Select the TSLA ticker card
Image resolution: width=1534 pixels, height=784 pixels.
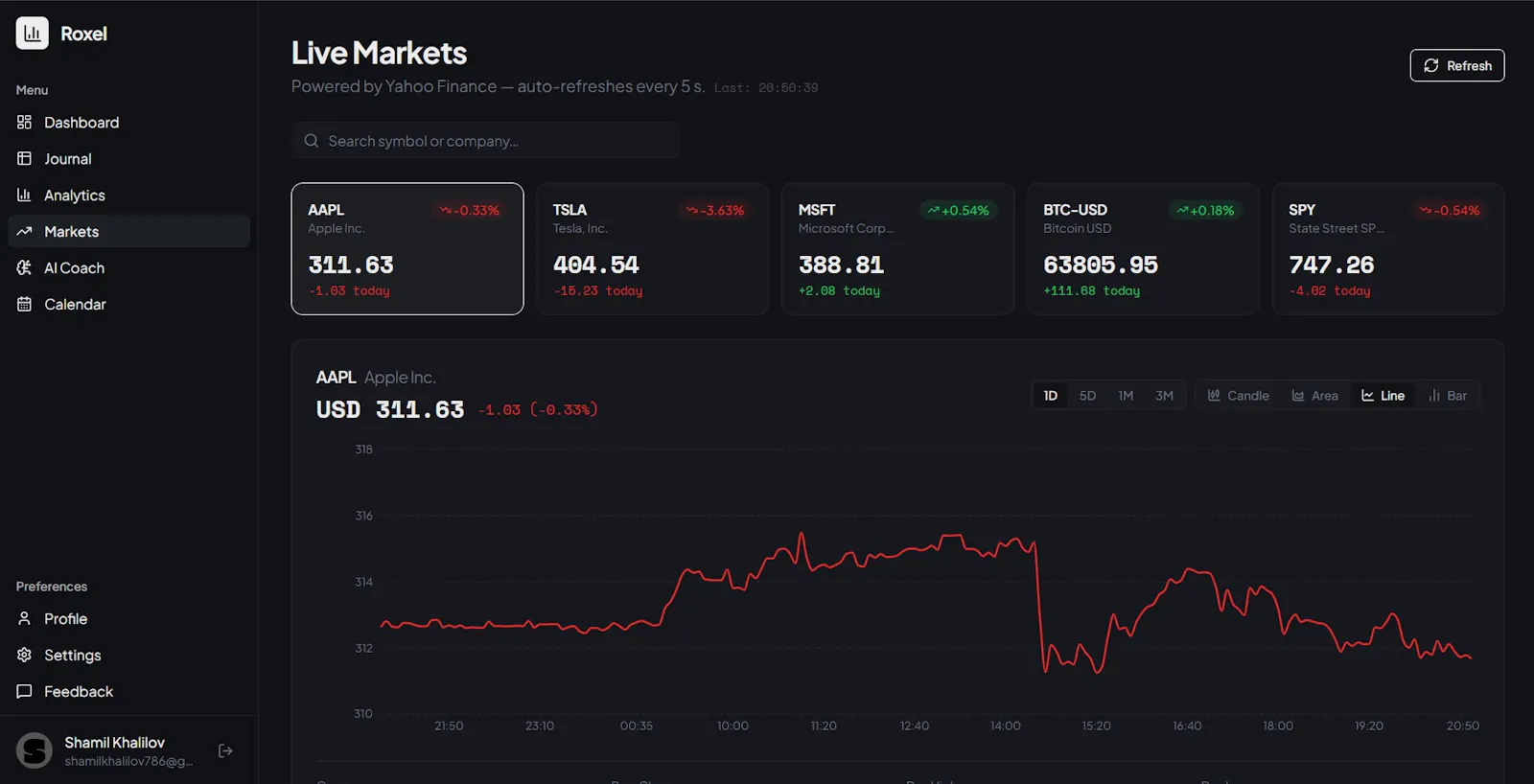653,249
